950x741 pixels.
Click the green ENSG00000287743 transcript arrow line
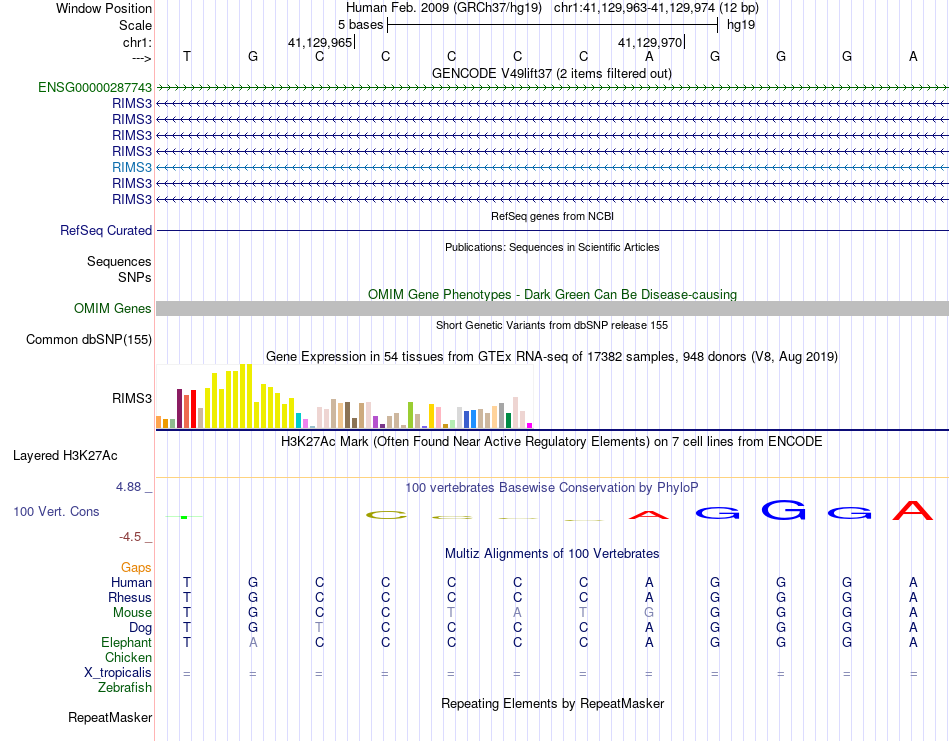tap(552, 88)
